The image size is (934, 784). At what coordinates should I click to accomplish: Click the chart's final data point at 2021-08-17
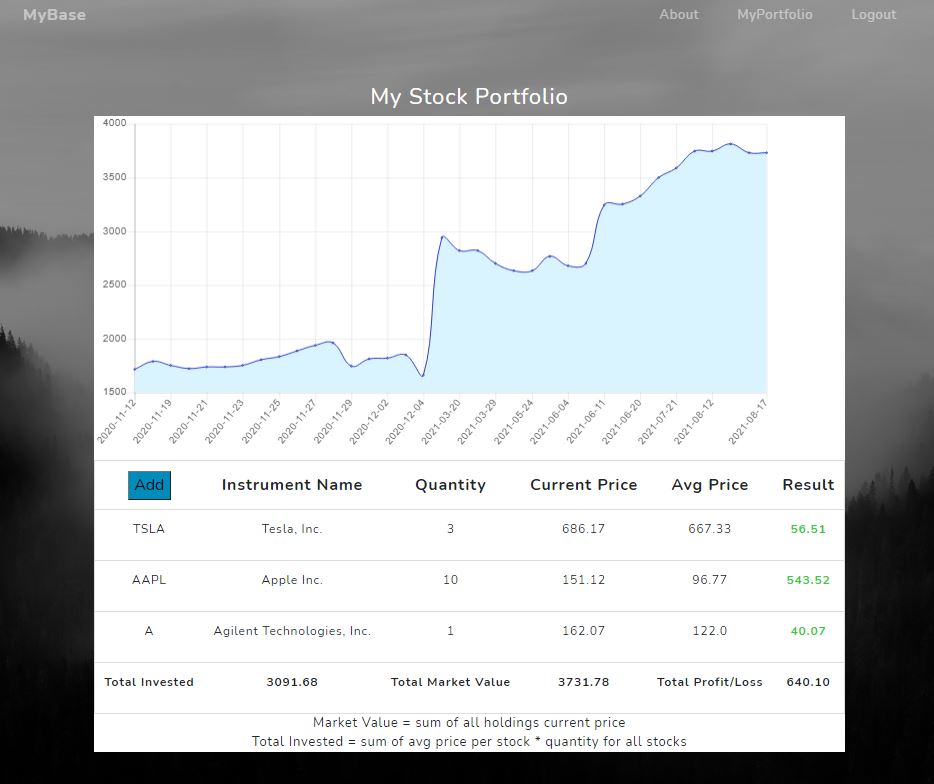point(767,153)
